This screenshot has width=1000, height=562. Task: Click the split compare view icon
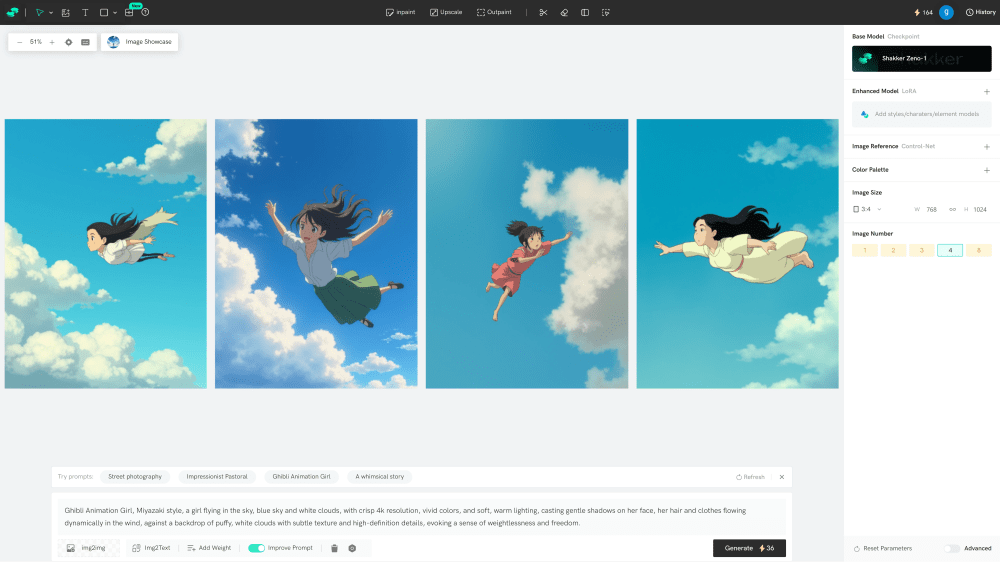click(x=585, y=12)
